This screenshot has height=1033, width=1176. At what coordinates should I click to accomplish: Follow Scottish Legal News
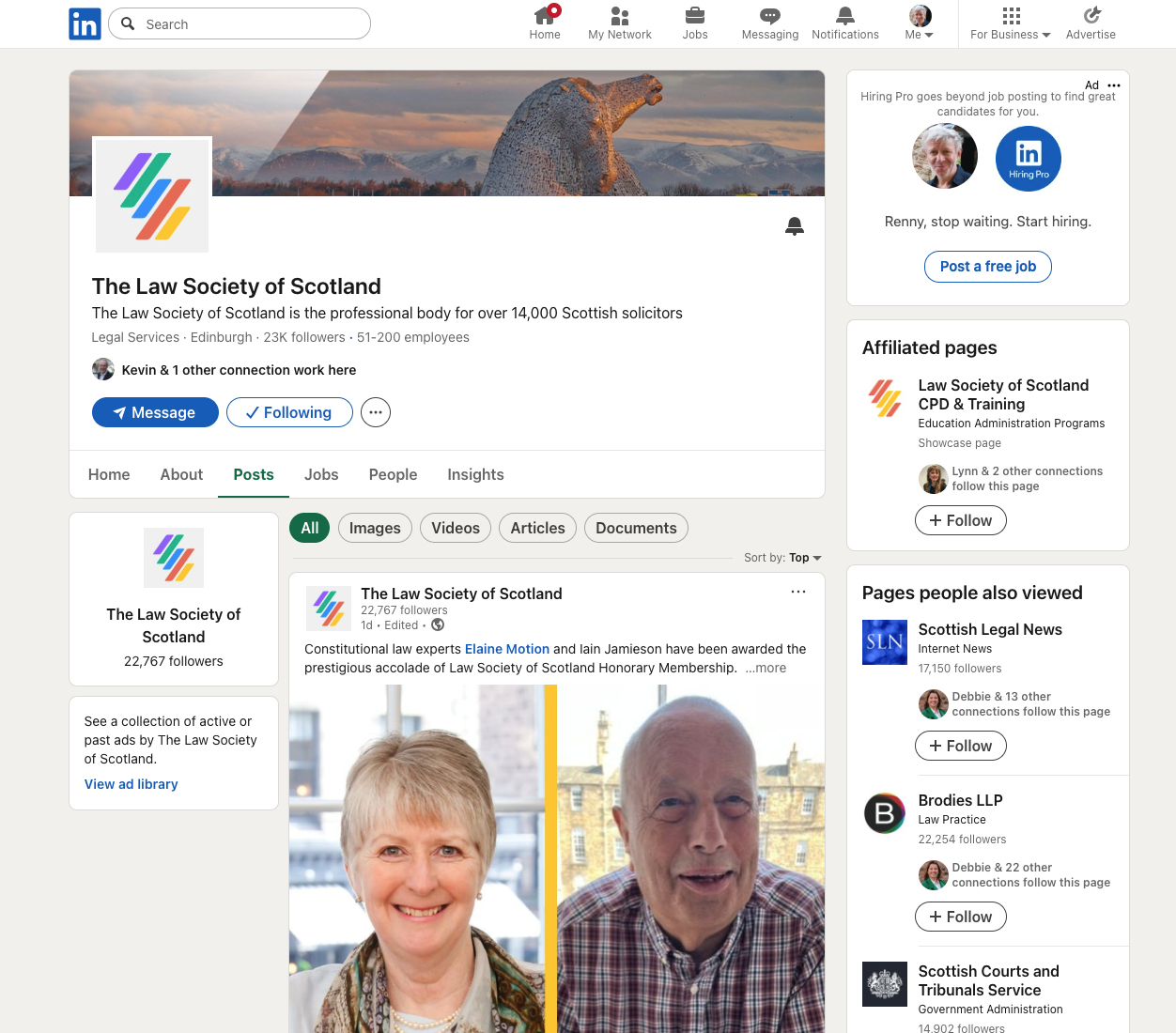(x=961, y=746)
